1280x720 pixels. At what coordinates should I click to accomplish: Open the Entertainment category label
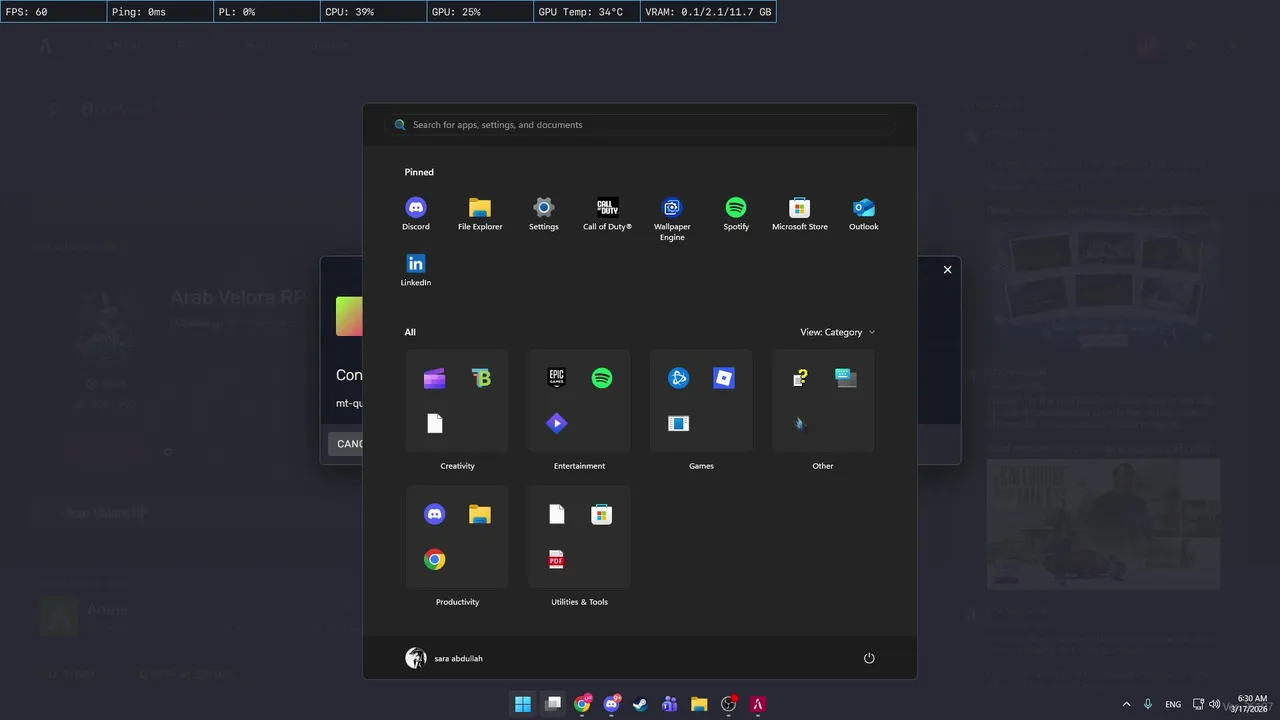[x=579, y=466]
